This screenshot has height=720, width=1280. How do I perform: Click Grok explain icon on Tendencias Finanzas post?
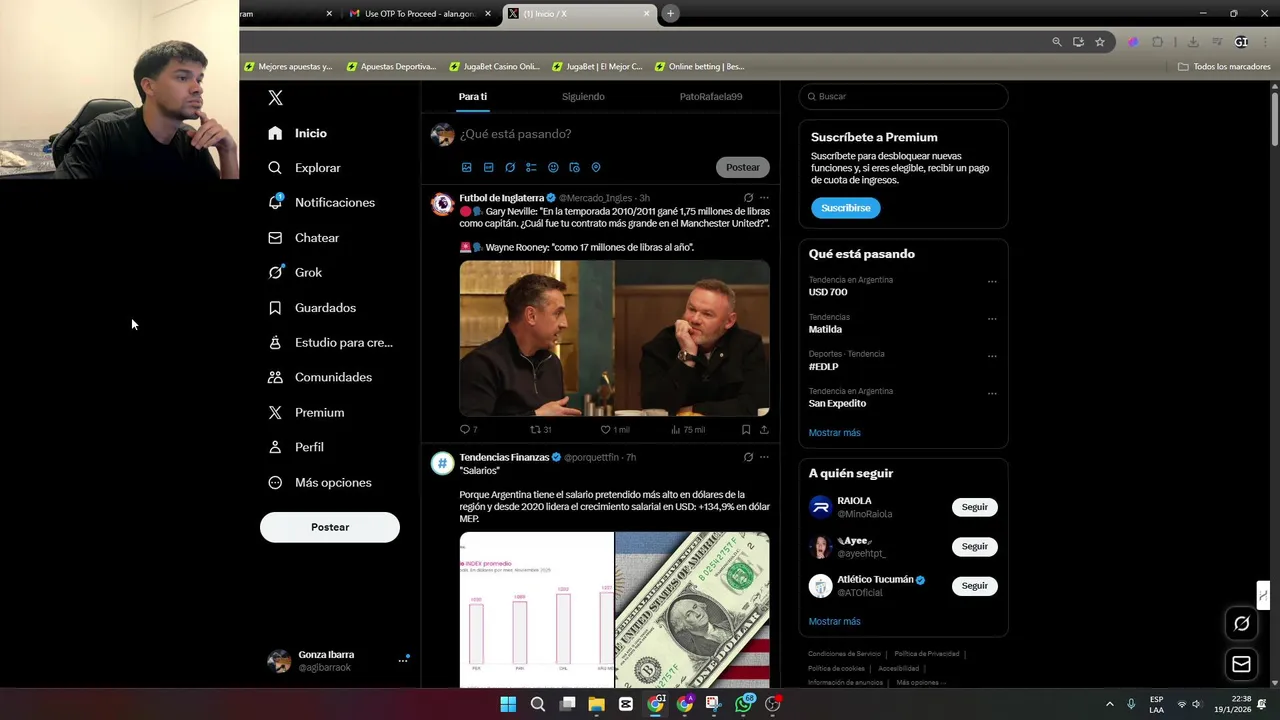click(x=748, y=457)
